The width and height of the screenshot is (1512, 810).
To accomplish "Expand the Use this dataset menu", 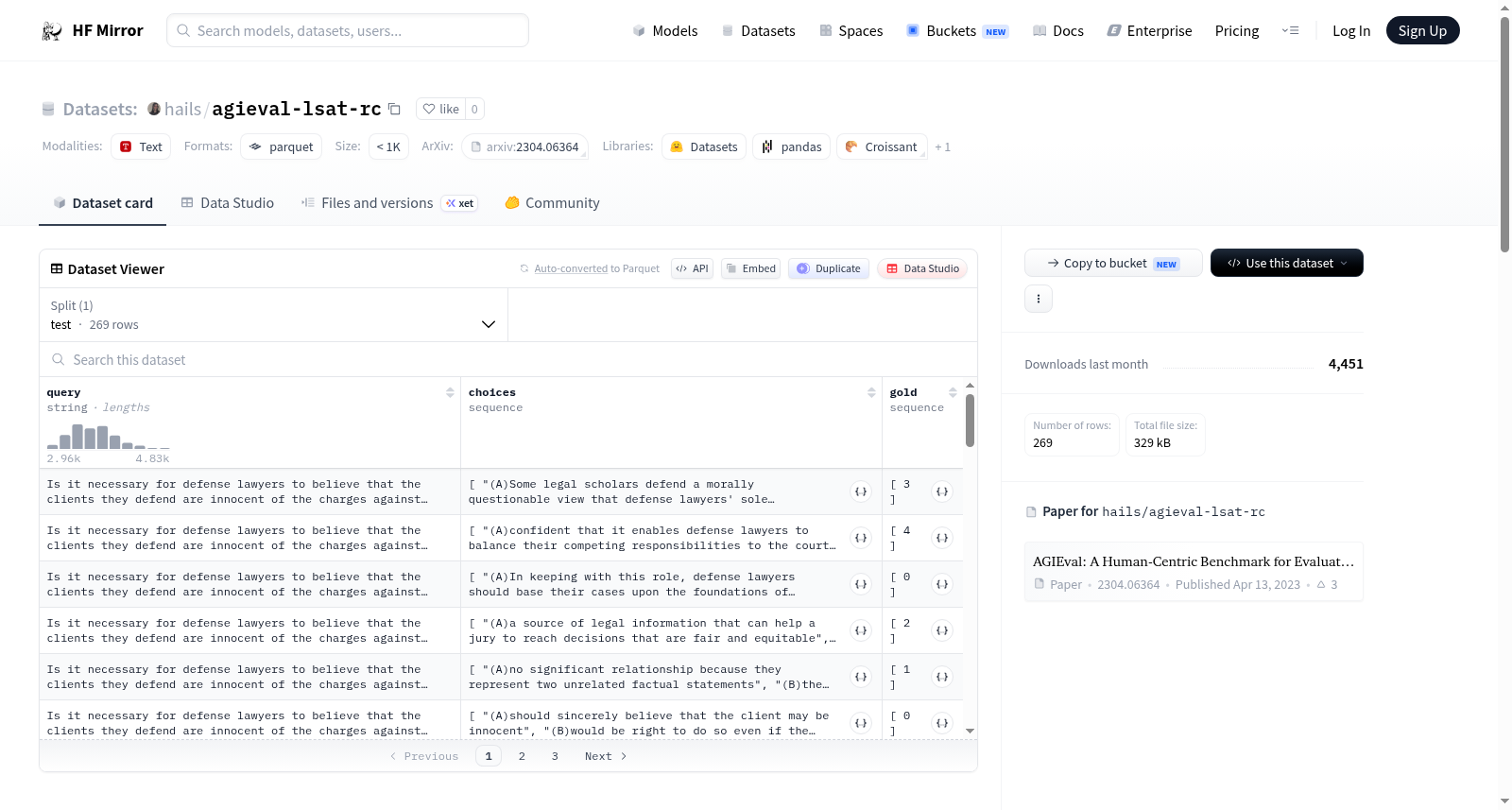I will (x=1287, y=263).
